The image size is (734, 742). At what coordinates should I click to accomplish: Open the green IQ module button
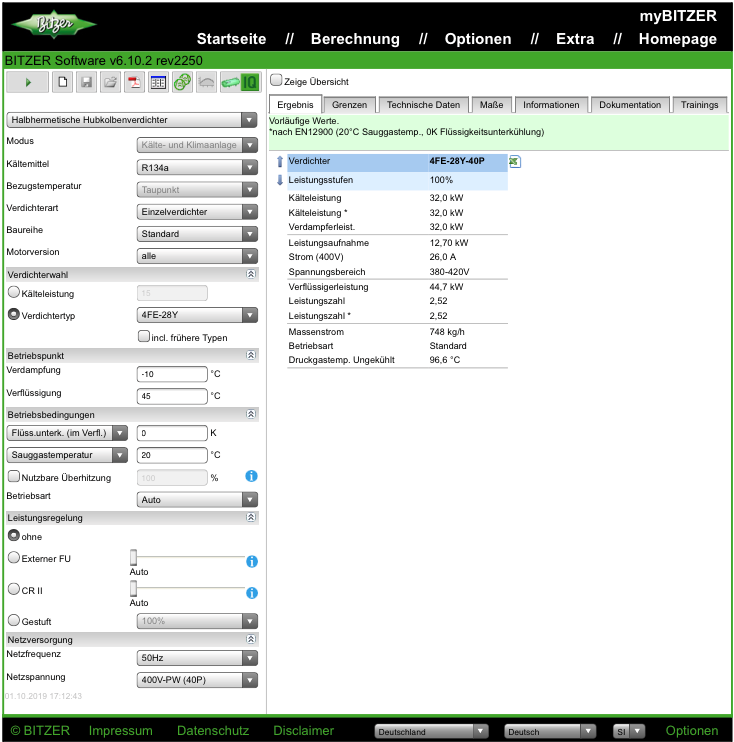tap(240, 82)
